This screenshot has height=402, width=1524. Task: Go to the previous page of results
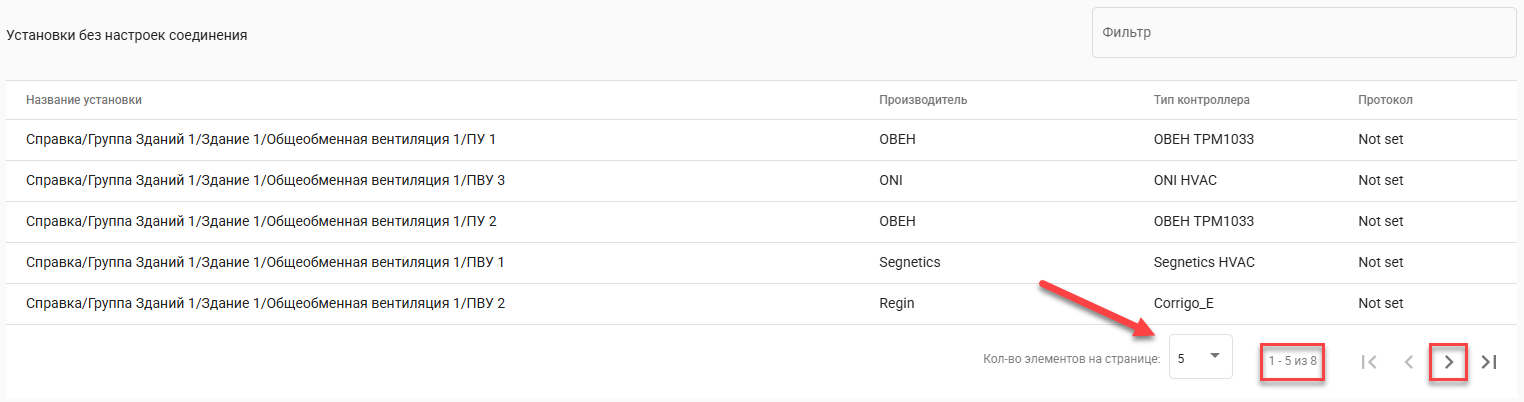[x=1409, y=362]
